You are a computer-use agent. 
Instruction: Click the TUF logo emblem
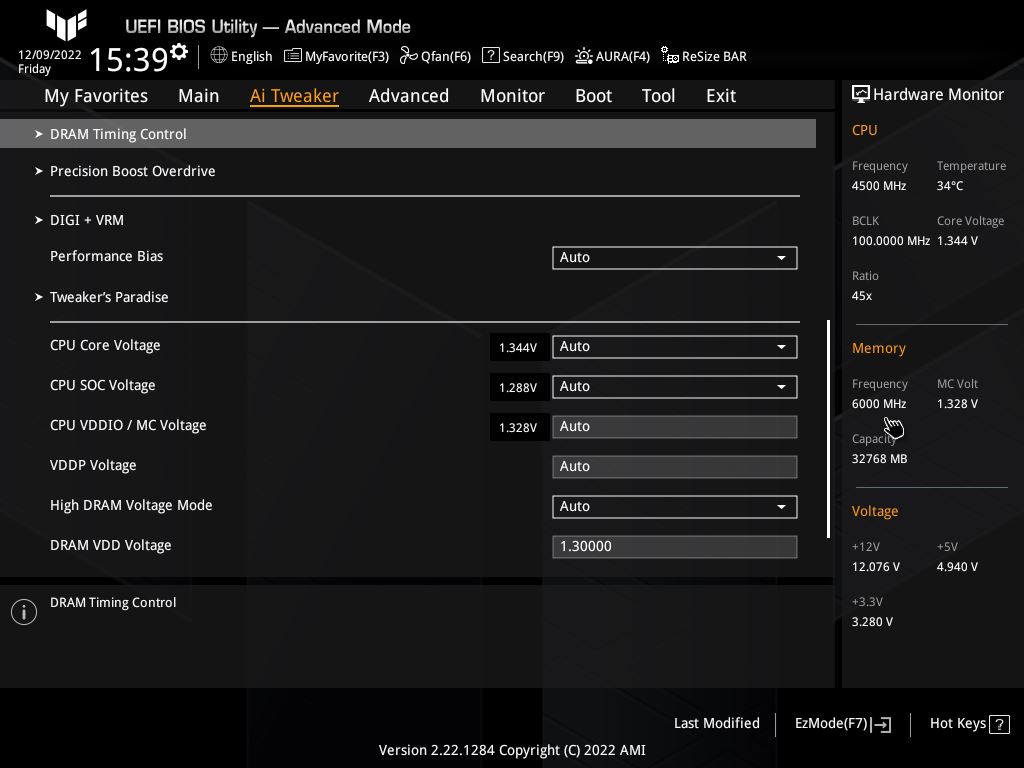point(67,25)
